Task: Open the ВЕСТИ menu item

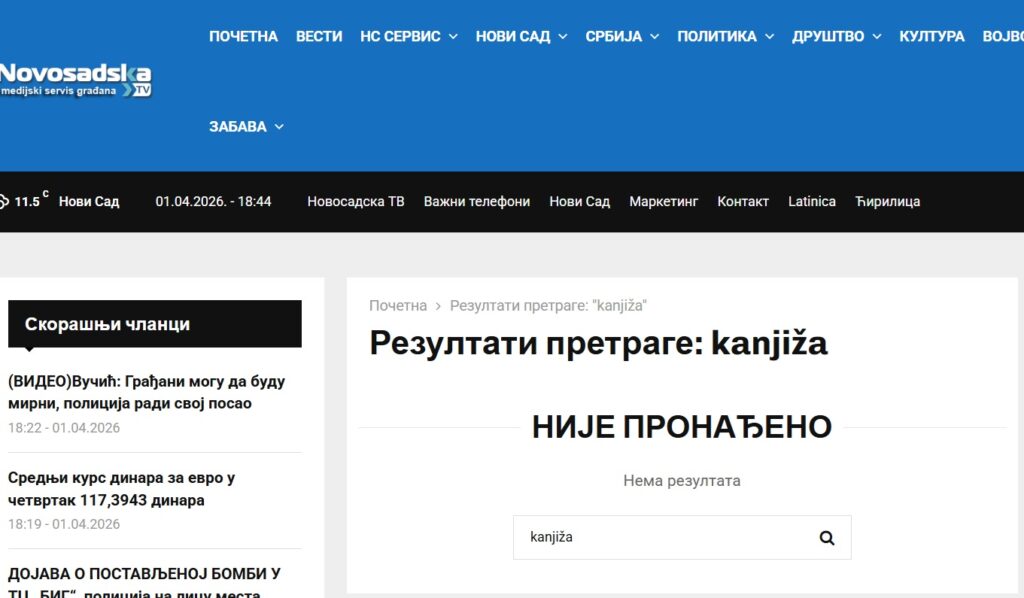Action: pyautogui.click(x=319, y=36)
